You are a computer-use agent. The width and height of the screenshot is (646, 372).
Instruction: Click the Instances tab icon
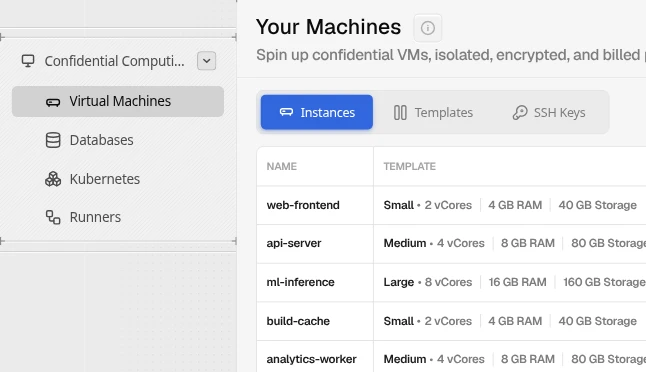[x=286, y=112]
